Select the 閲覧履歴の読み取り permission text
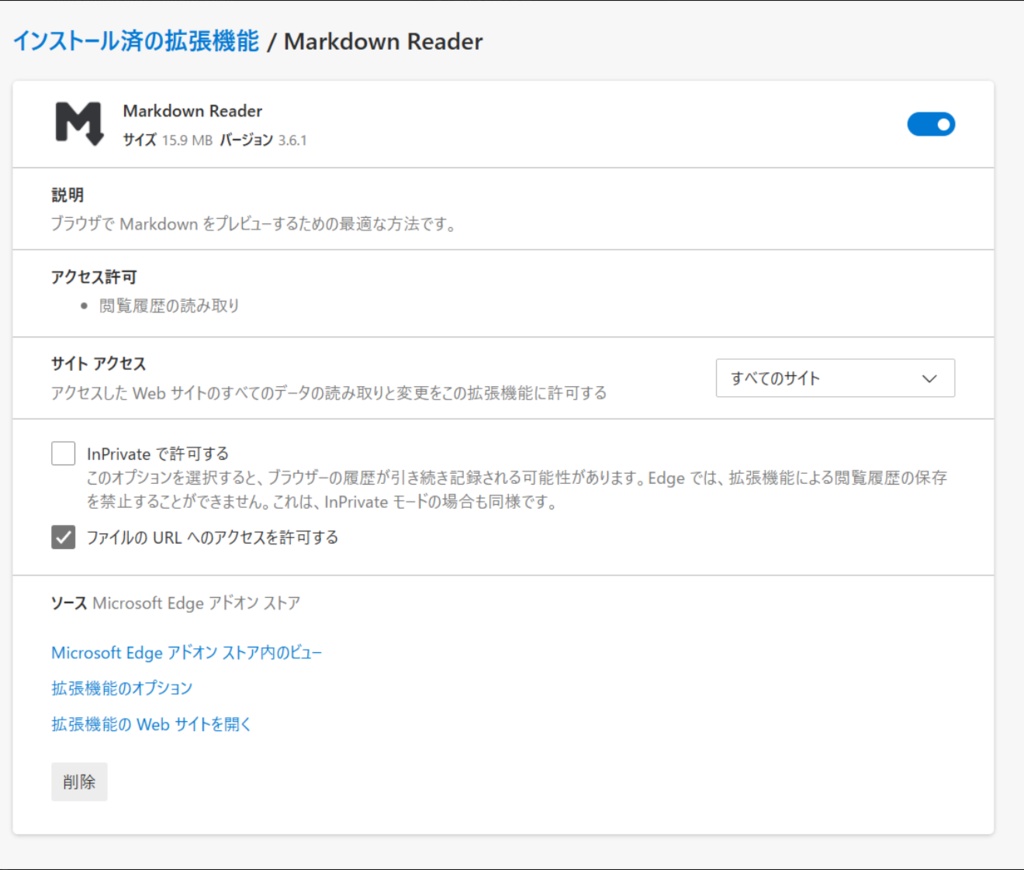 (x=169, y=306)
